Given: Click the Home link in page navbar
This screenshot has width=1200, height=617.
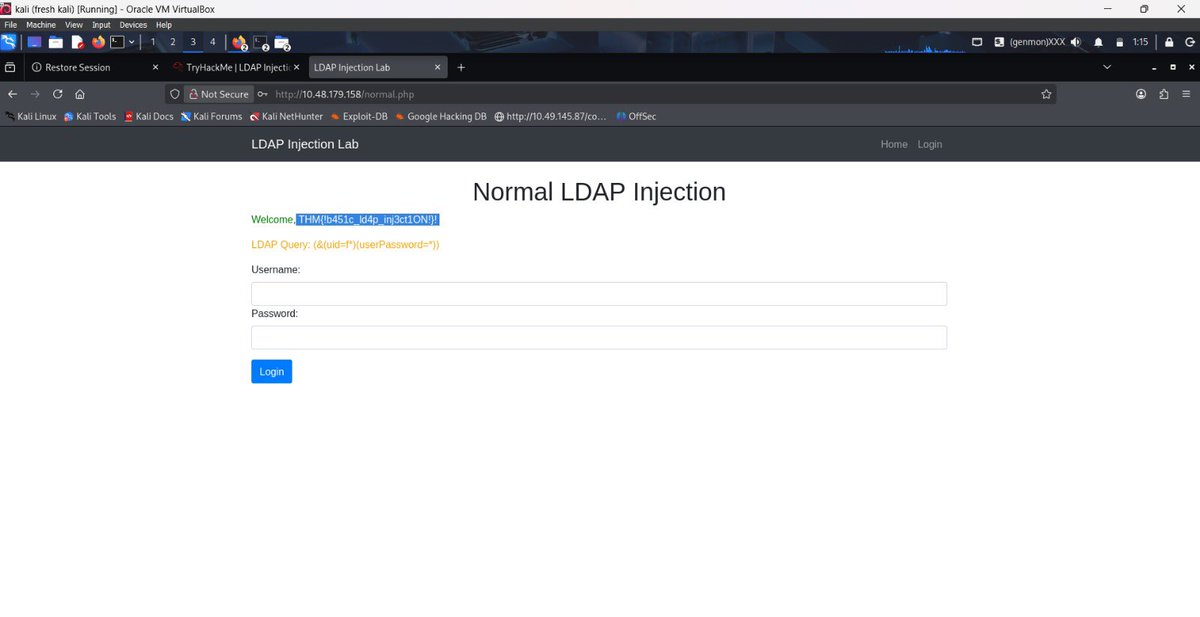Looking at the screenshot, I should [894, 144].
